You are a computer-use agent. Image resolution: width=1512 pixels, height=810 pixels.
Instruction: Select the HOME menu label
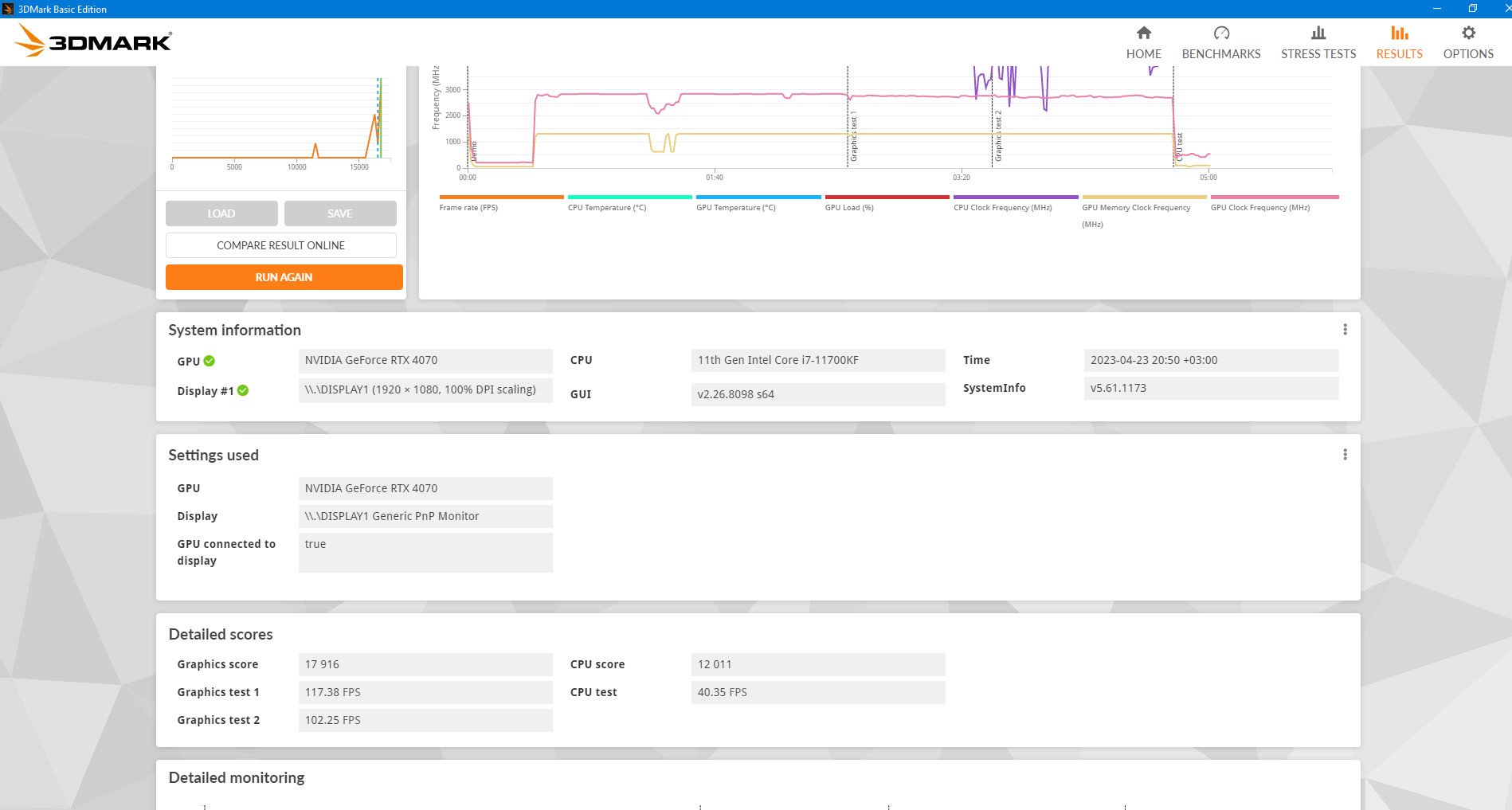tap(1143, 54)
